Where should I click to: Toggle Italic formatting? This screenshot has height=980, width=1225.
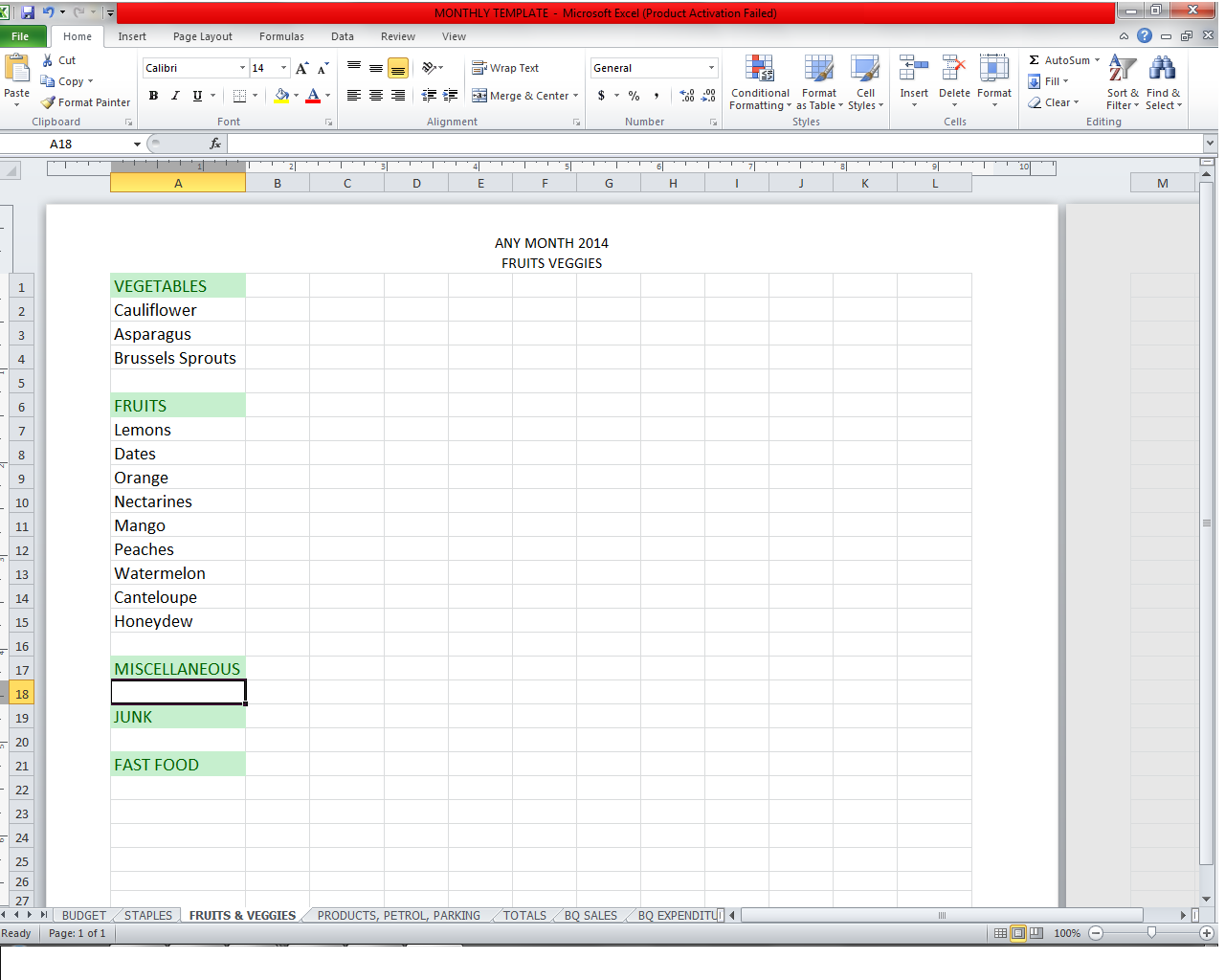click(175, 96)
